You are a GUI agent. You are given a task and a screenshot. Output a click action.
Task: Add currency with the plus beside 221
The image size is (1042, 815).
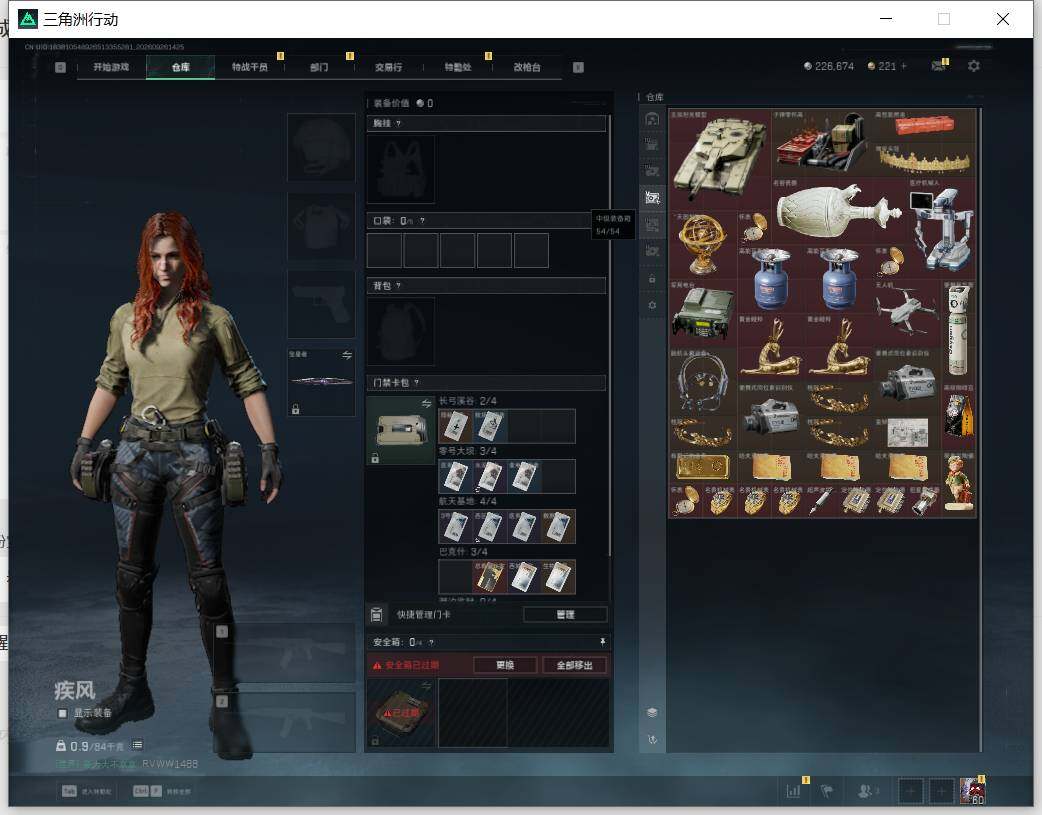904,66
